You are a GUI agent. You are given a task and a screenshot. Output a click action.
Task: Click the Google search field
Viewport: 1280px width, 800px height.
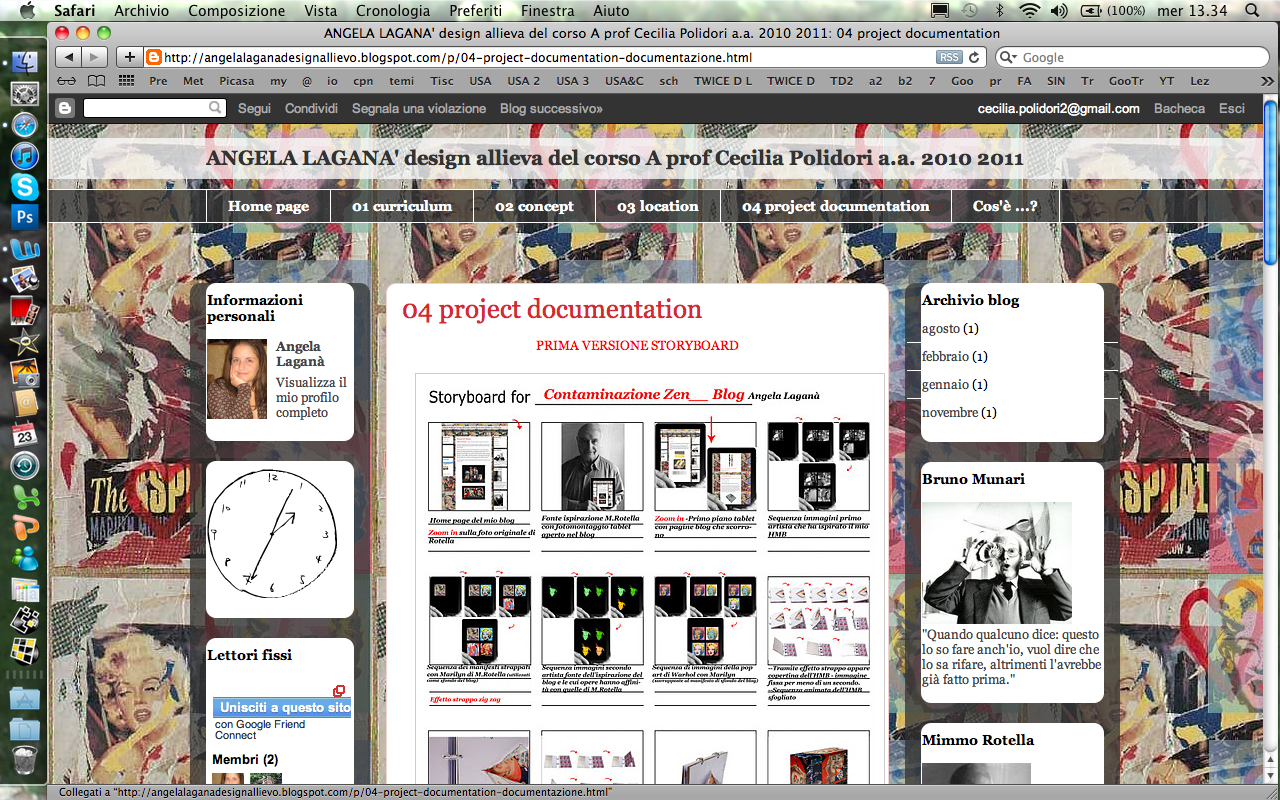pos(1130,57)
